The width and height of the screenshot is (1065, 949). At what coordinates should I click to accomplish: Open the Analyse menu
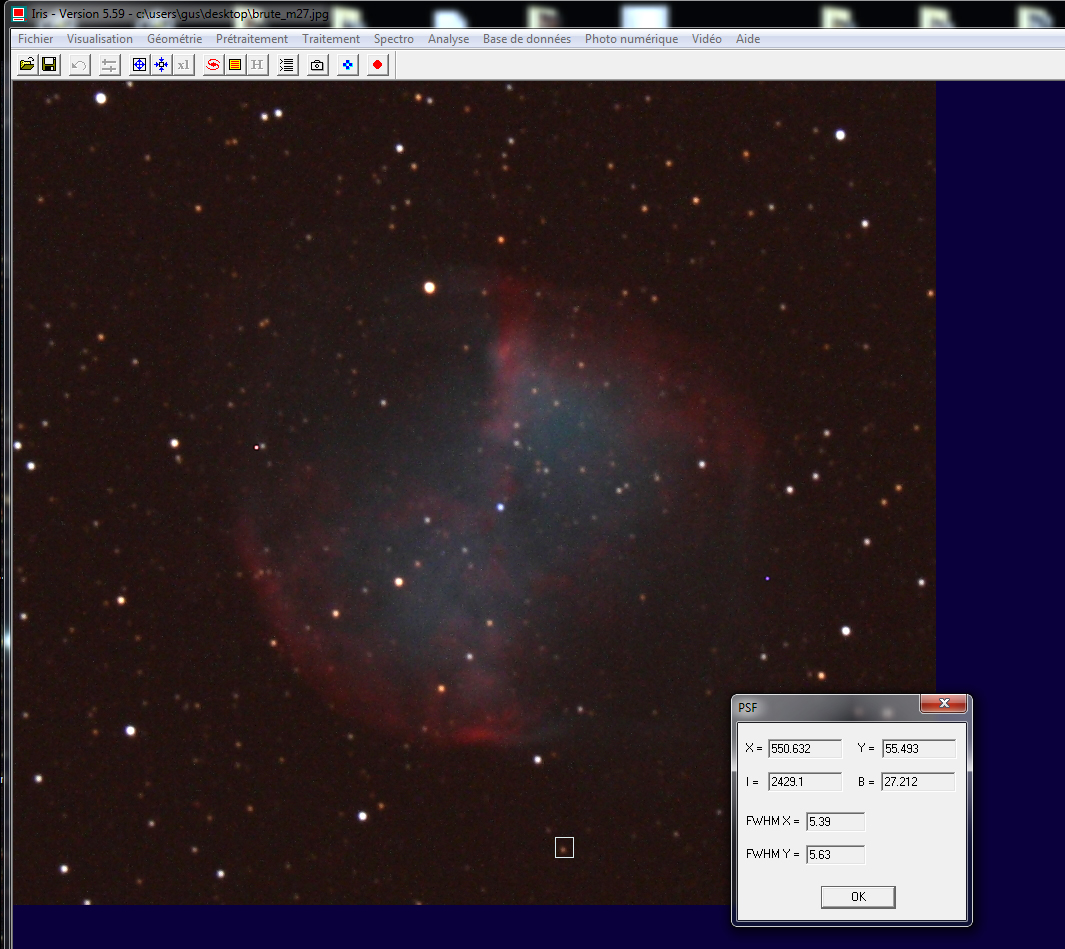(x=448, y=39)
